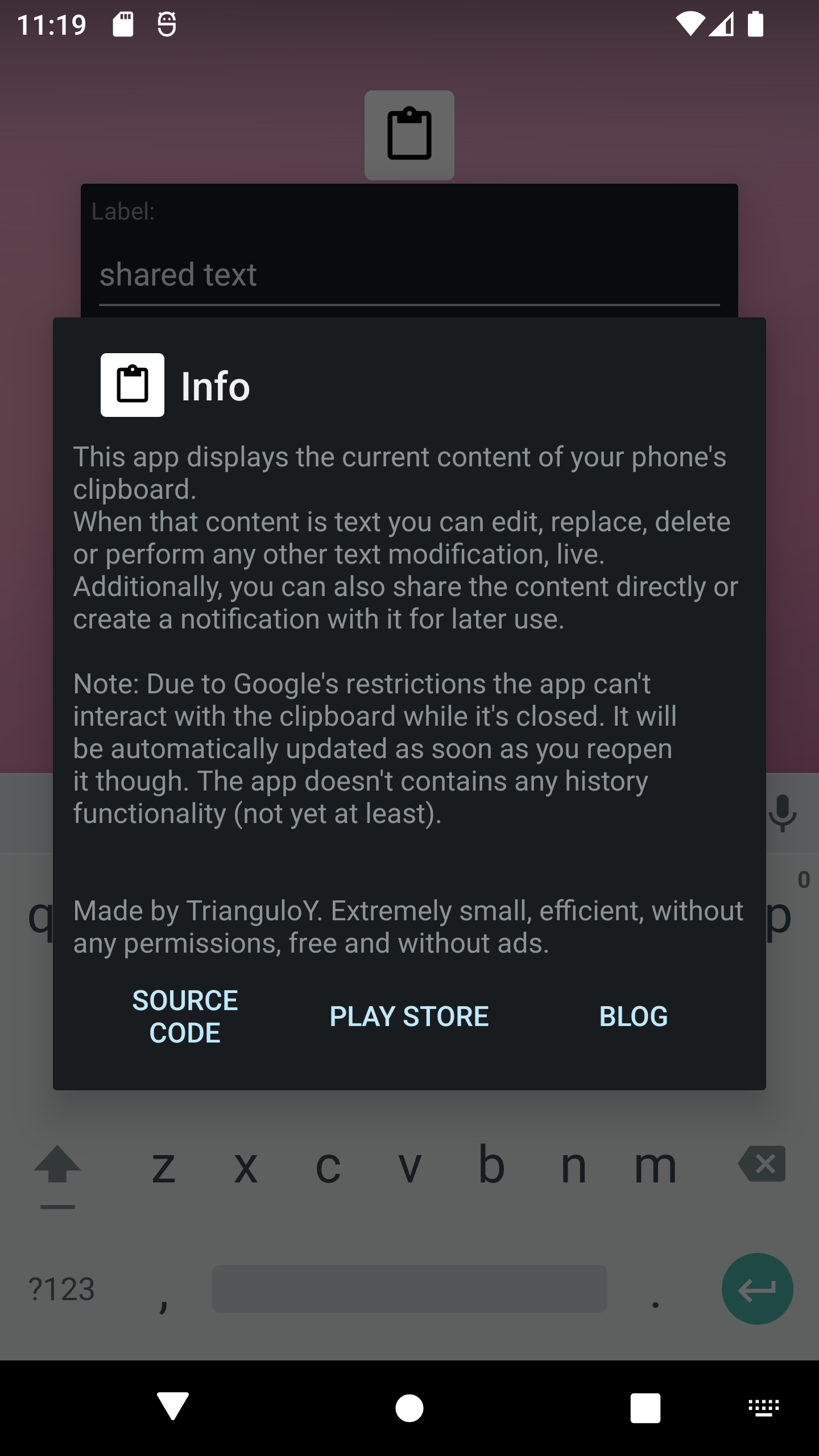The height and width of the screenshot is (1456, 819).
Task: Open the BLOG link
Action: tap(634, 1016)
